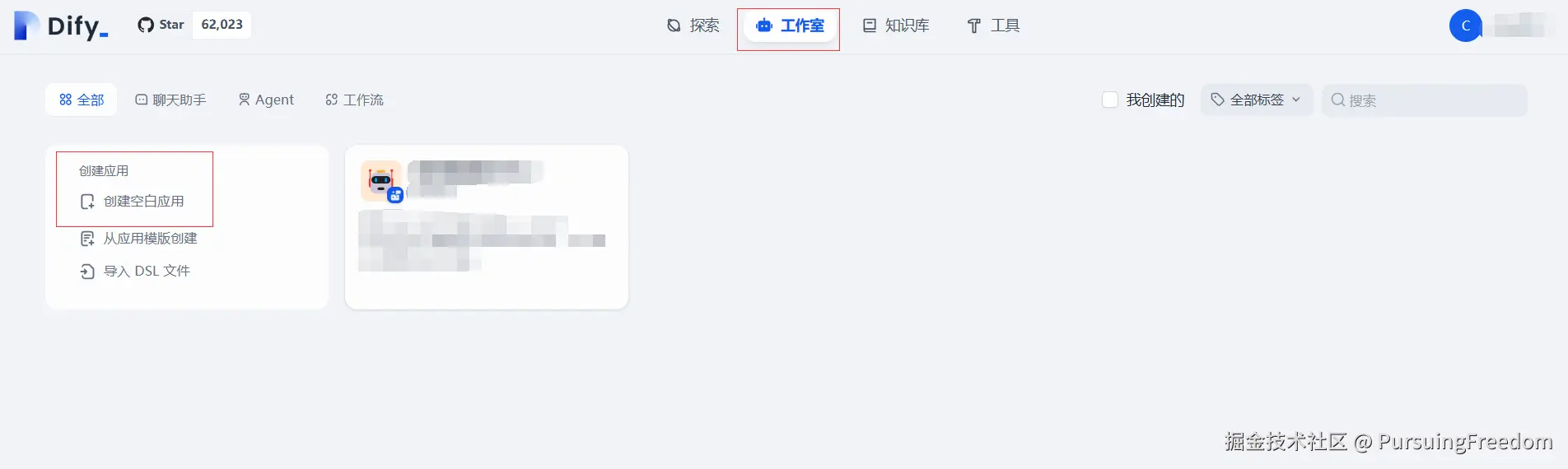Select the 全部 tab
This screenshot has width=1568, height=469.
(82, 100)
